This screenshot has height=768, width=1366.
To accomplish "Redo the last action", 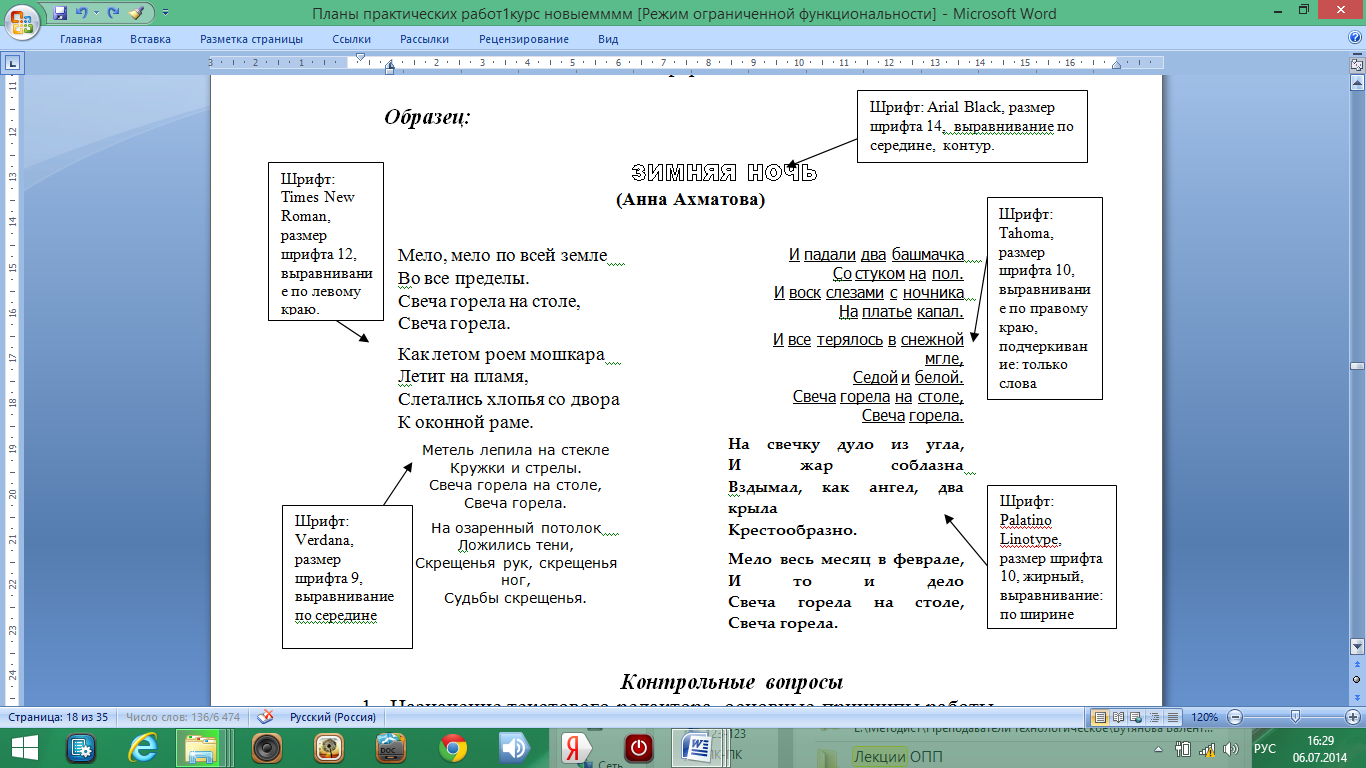I will click(113, 13).
